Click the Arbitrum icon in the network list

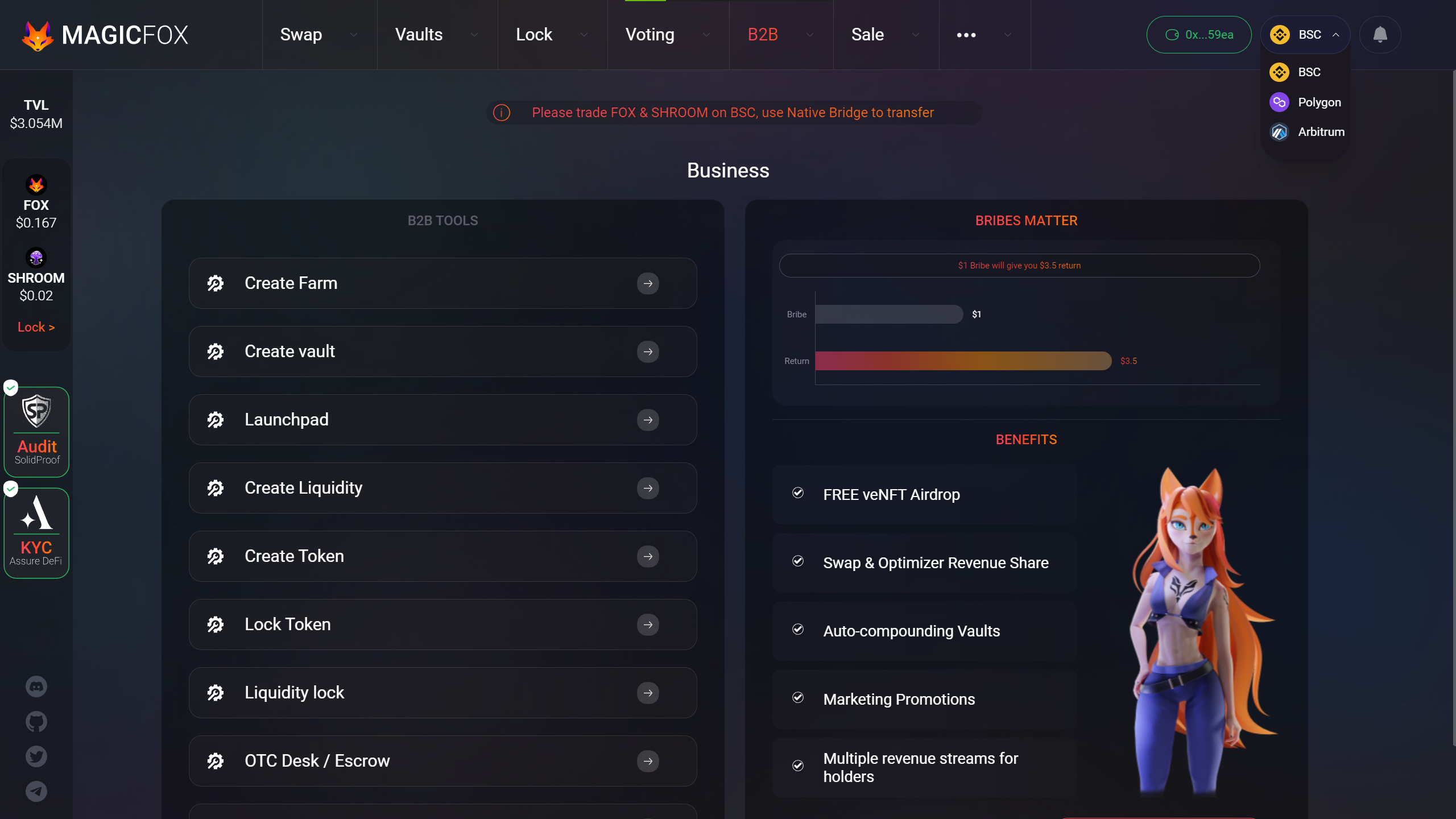[x=1279, y=132]
